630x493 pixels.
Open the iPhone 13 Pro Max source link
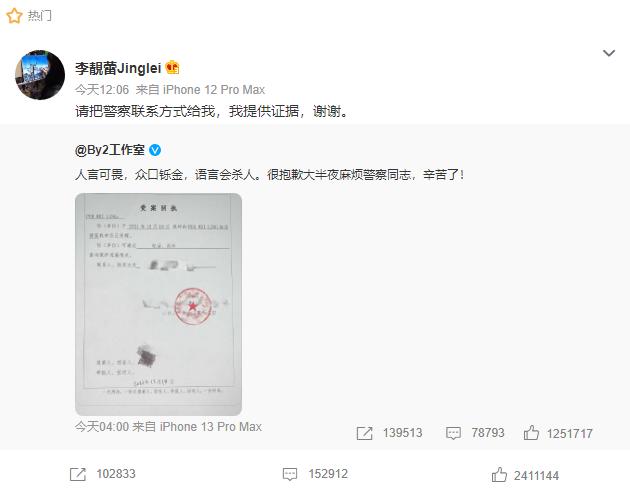click(x=211, y=426)
